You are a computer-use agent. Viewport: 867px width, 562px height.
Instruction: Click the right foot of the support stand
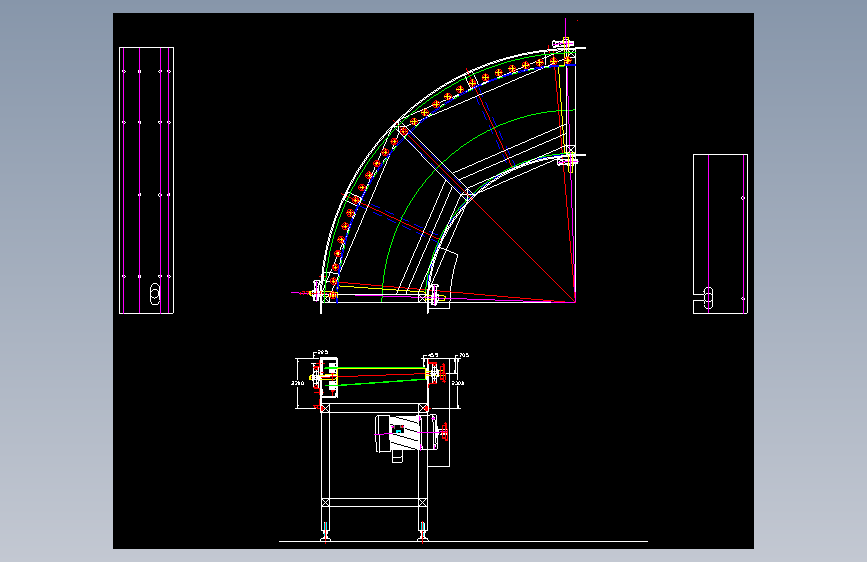pyautogui.click(x=423, y=533)
